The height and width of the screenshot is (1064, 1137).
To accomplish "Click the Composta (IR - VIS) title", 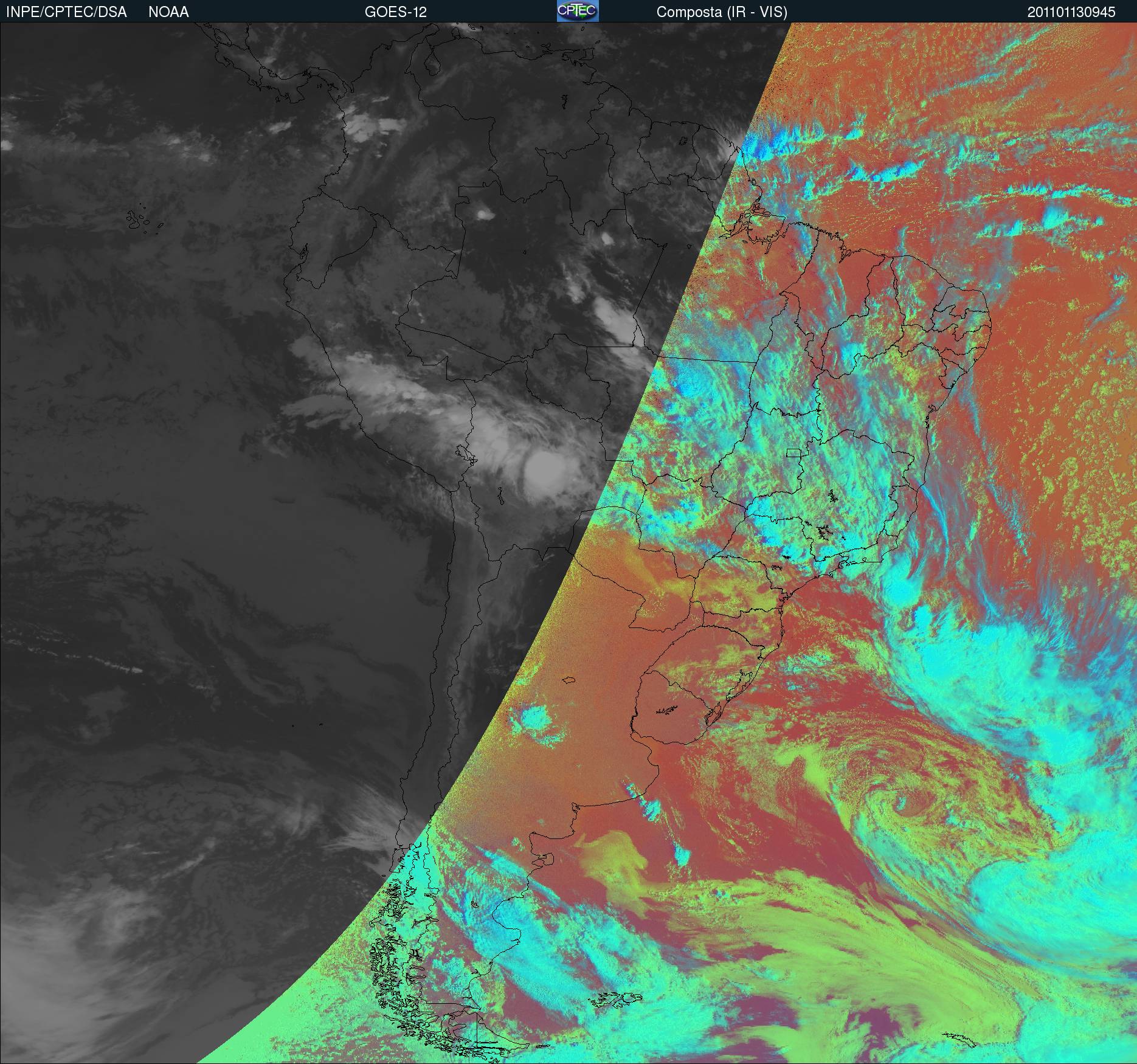I will click(x=722, y=12).
